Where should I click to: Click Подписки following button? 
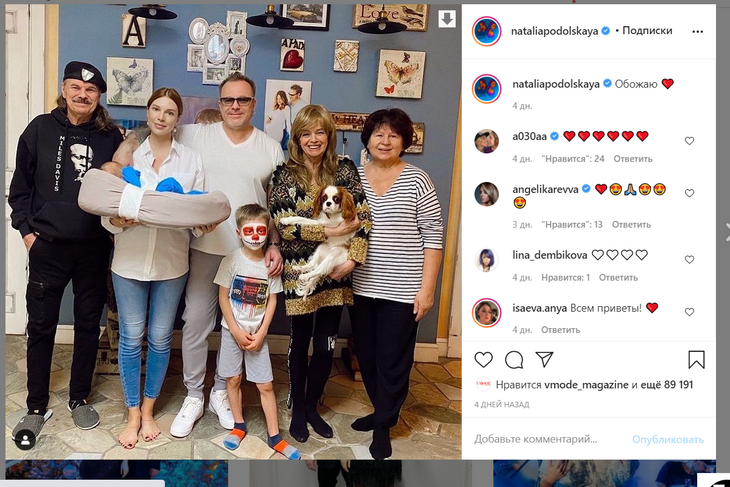coord(647,31)
